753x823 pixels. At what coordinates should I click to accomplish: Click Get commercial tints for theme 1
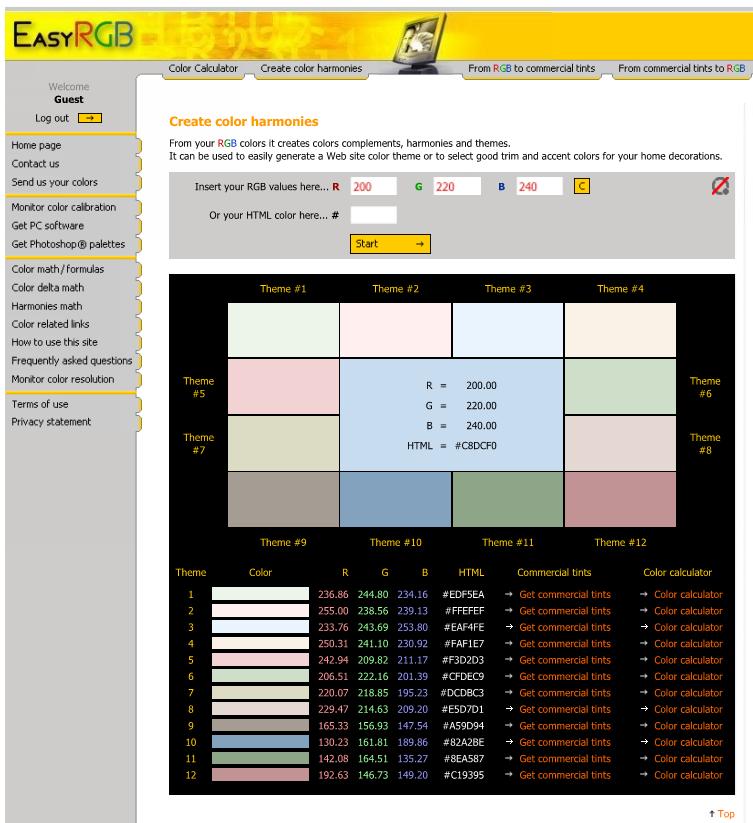tap(564, 595)
